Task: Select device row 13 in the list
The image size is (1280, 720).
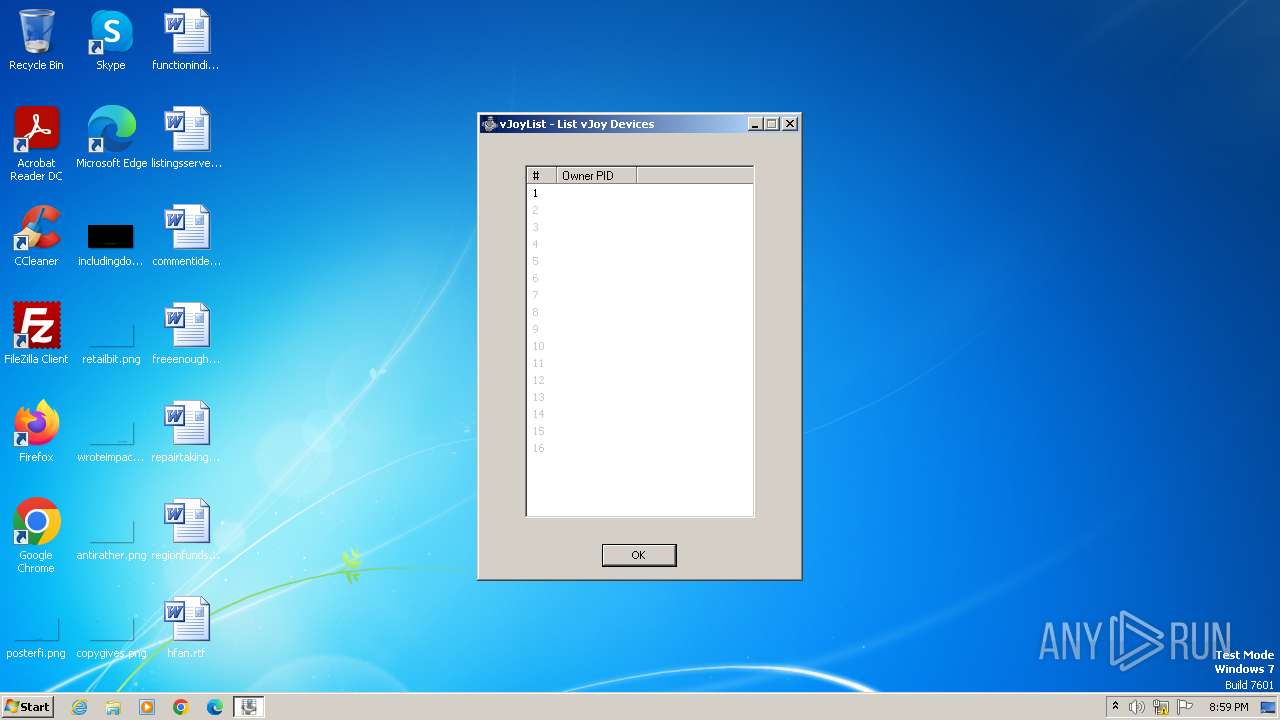Action: 640,397
